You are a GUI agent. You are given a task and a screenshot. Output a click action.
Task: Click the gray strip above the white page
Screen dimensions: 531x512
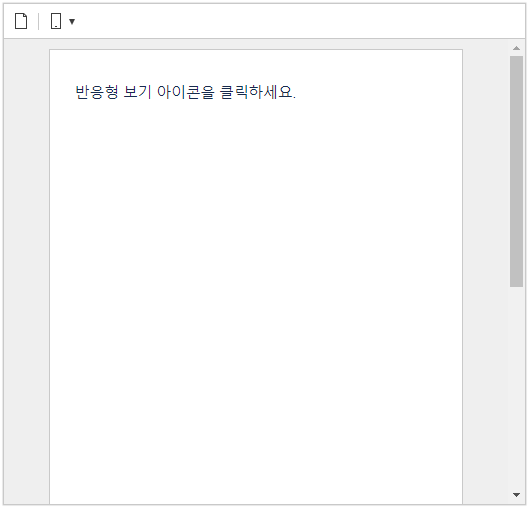coord(256,44)
